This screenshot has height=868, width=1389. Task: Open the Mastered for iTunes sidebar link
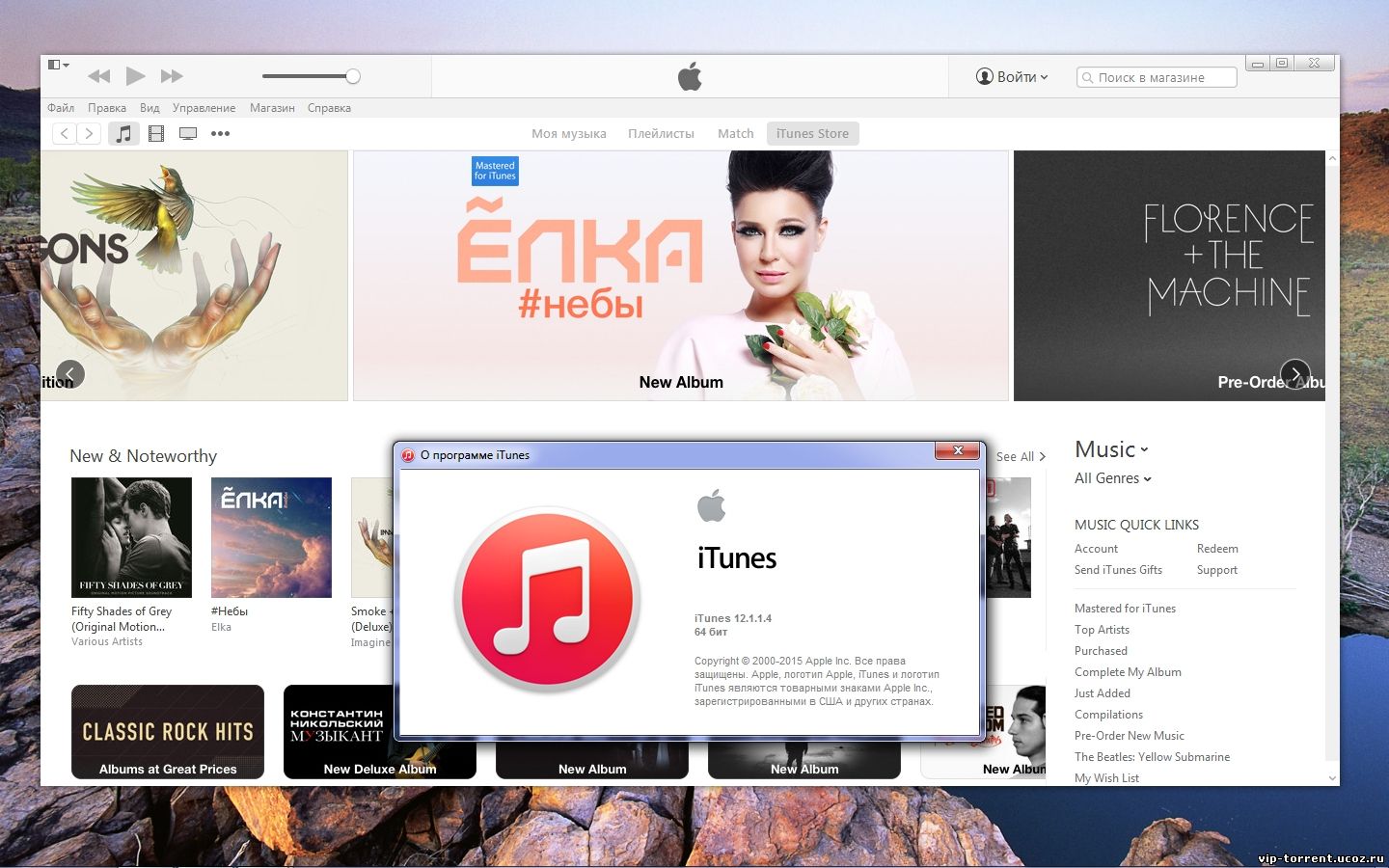[1125, 609]
